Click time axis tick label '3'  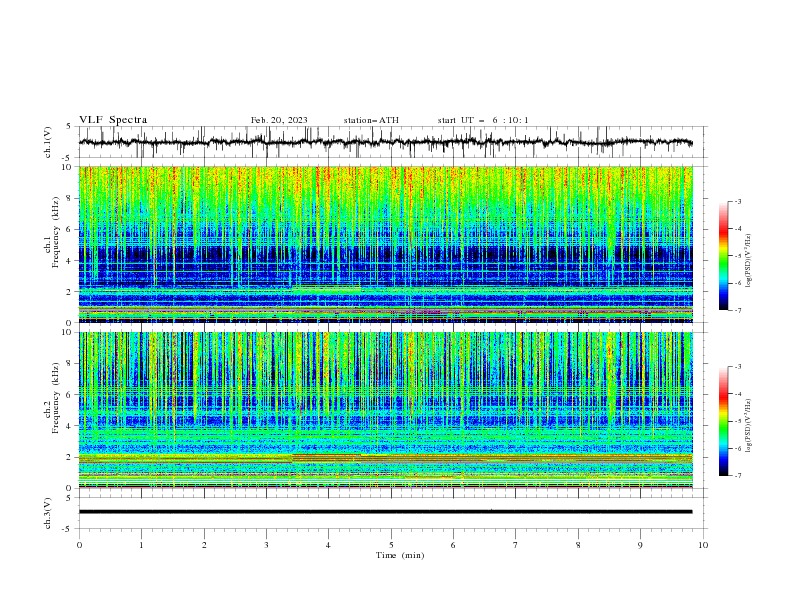click(266, 545)
